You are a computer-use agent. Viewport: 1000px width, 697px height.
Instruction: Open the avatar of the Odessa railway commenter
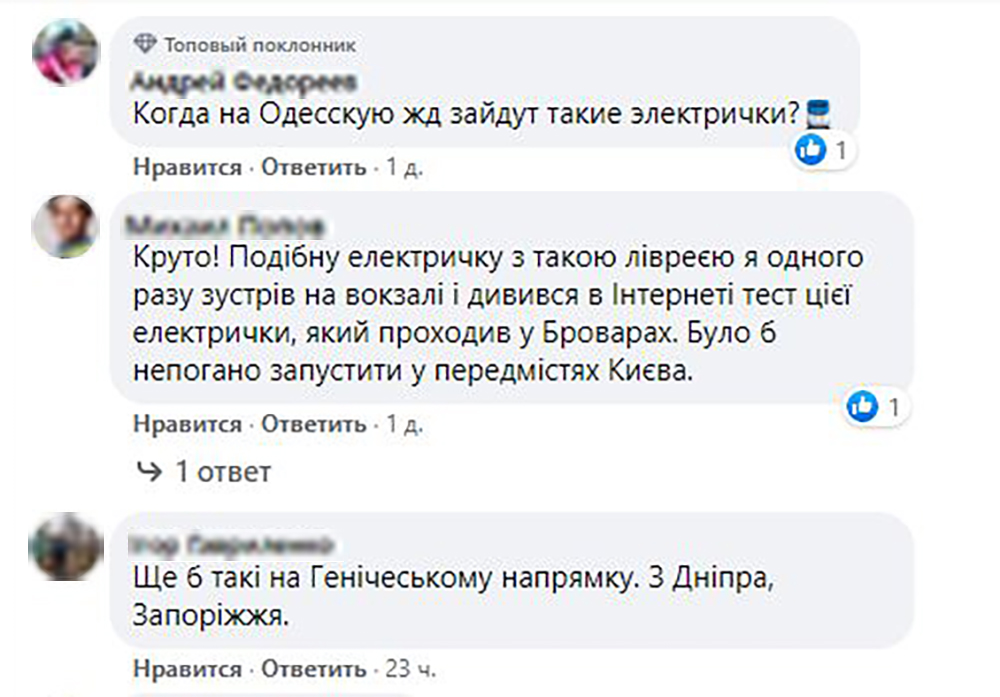point(66,52)
